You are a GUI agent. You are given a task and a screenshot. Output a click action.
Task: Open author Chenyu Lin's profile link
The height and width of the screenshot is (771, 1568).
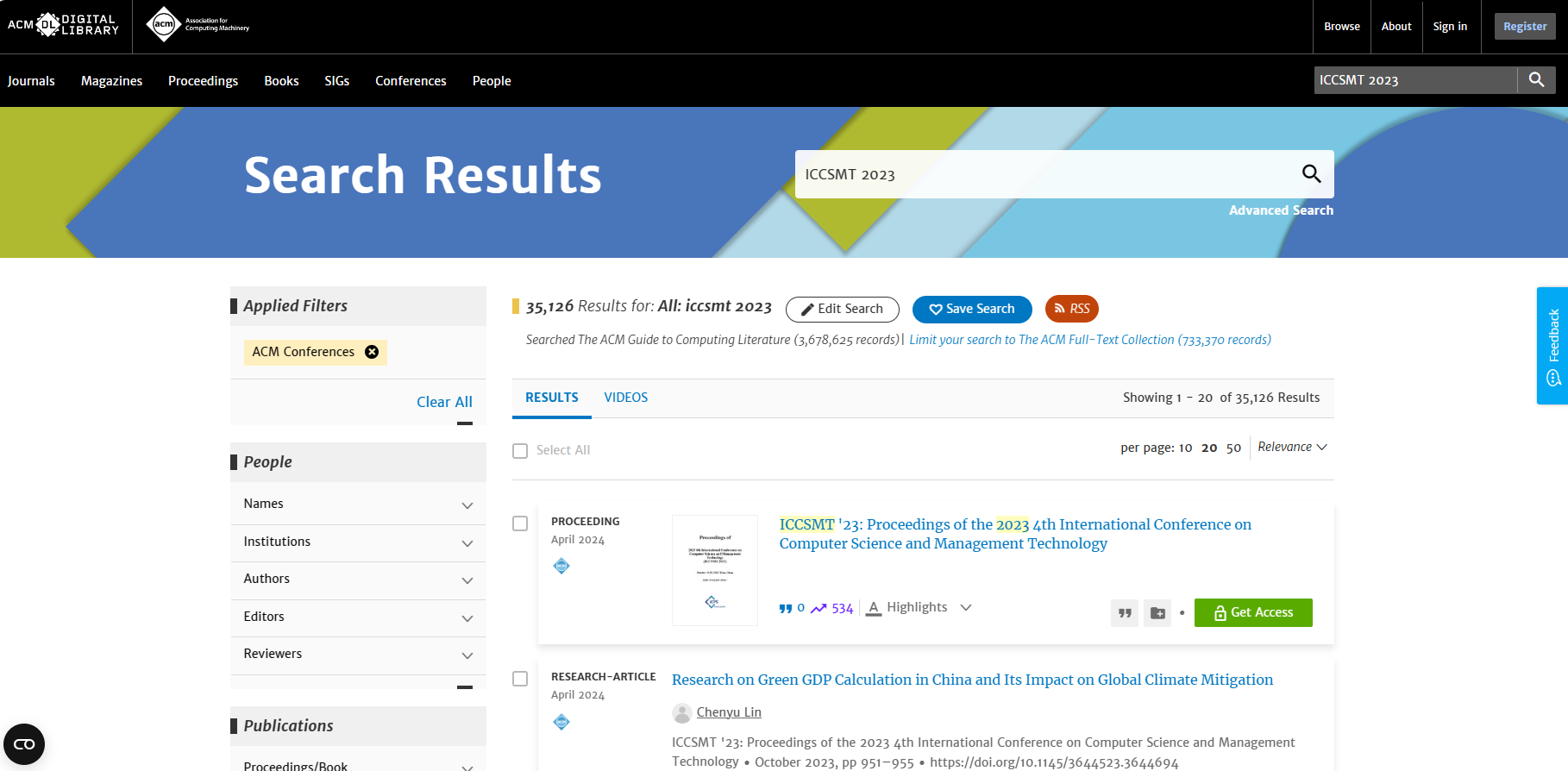[729, 712]
